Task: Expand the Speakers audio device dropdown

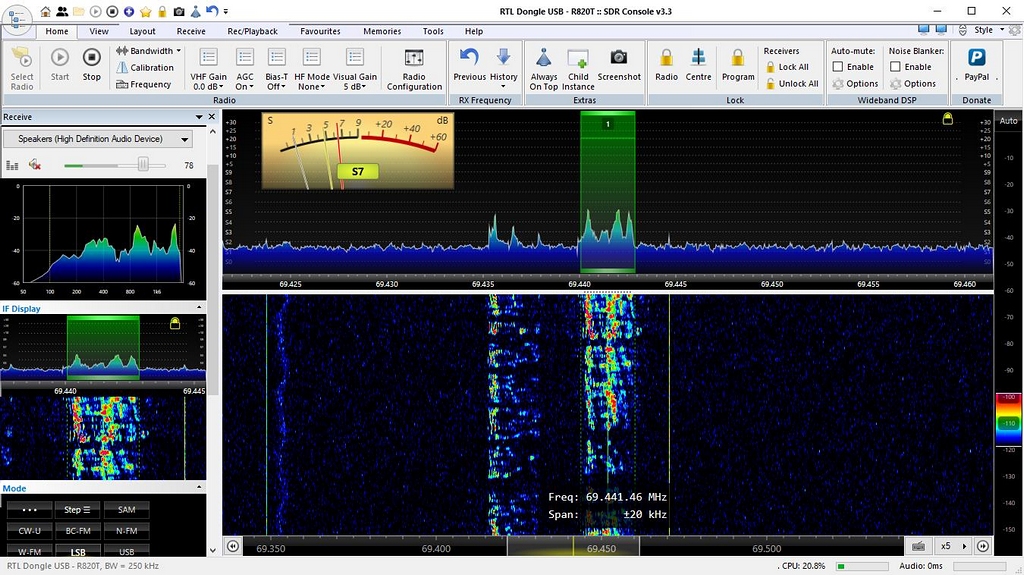Action: pyautogui.click(x=184, y=139)
